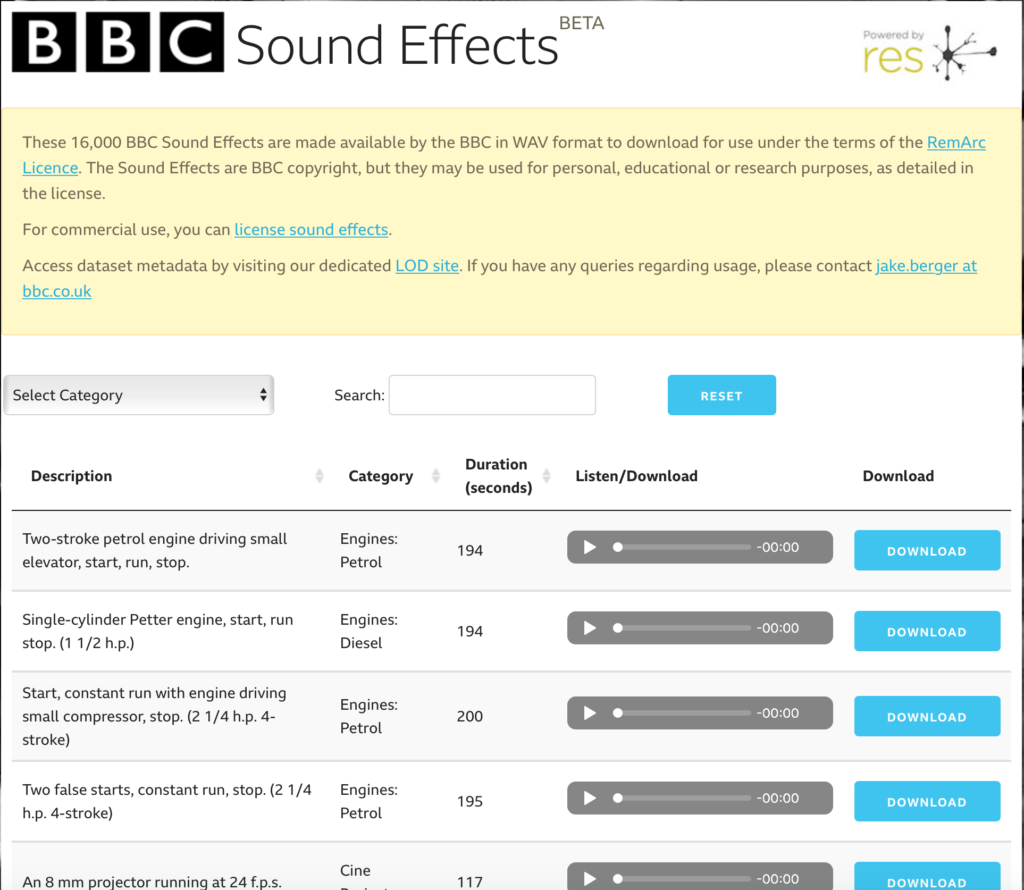Click the BBC logo blocks
Viewport: 1024px width, 890px height.
[118, 42]
